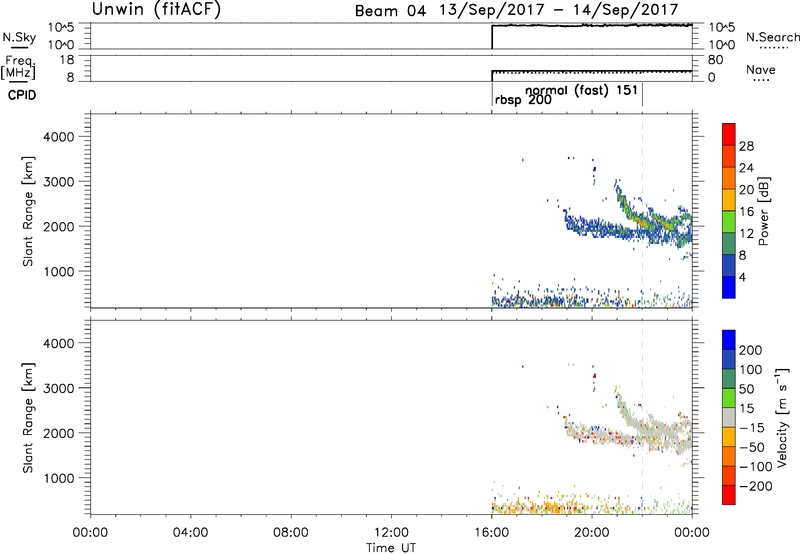Click the 'CPID' label

tap(22, 95)
